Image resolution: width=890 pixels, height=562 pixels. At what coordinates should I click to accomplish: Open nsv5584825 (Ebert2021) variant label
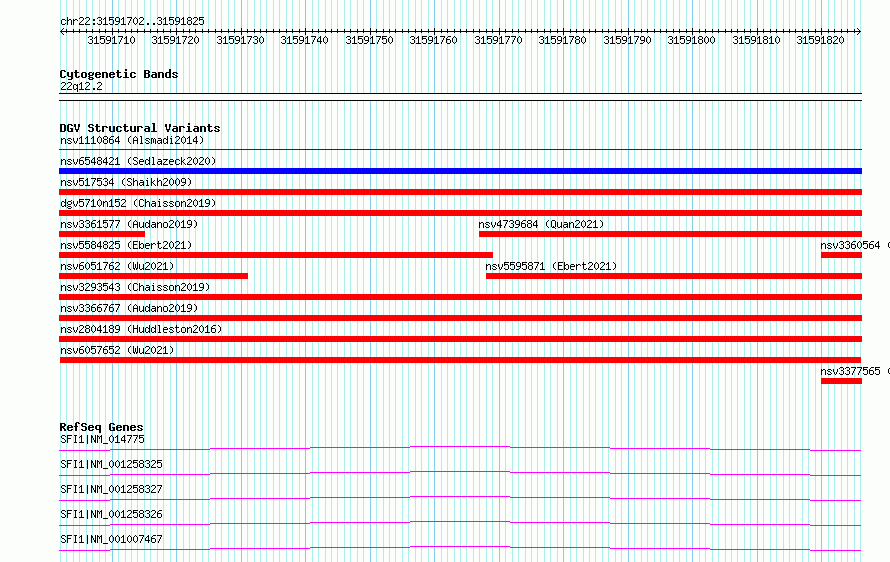[x=126, y=245]
